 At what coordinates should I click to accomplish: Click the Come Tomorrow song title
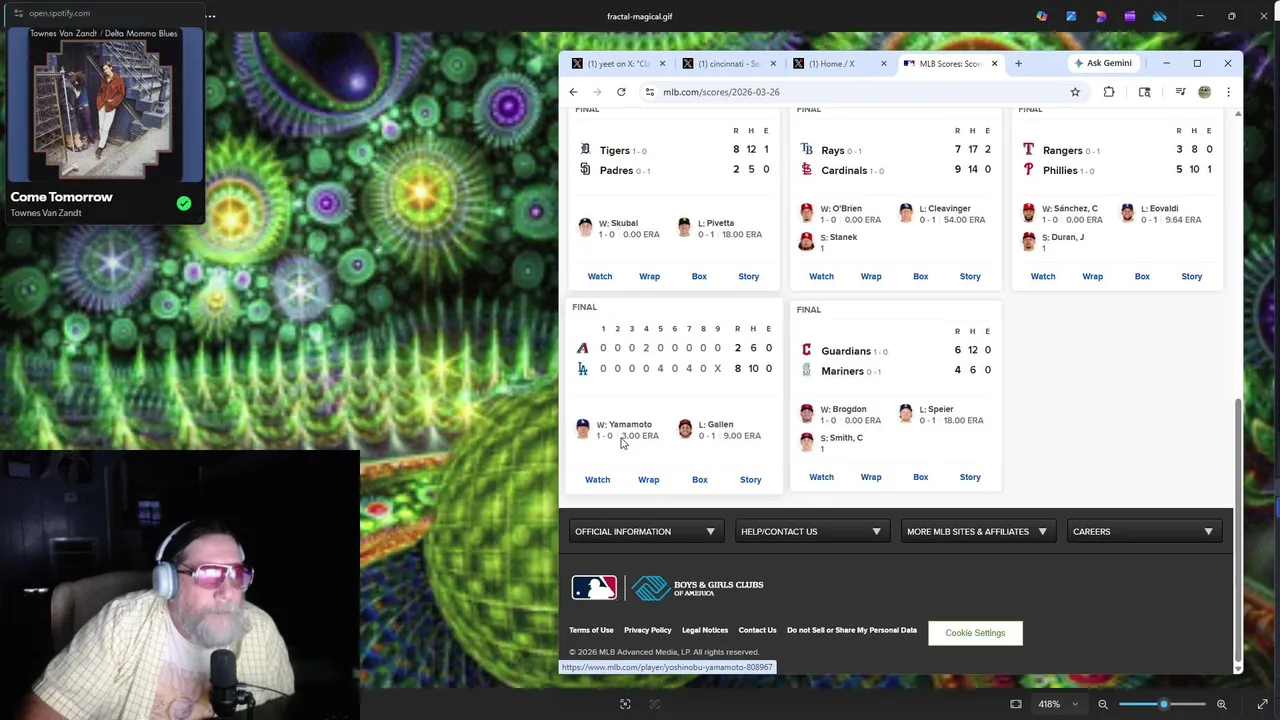point(61,197)
